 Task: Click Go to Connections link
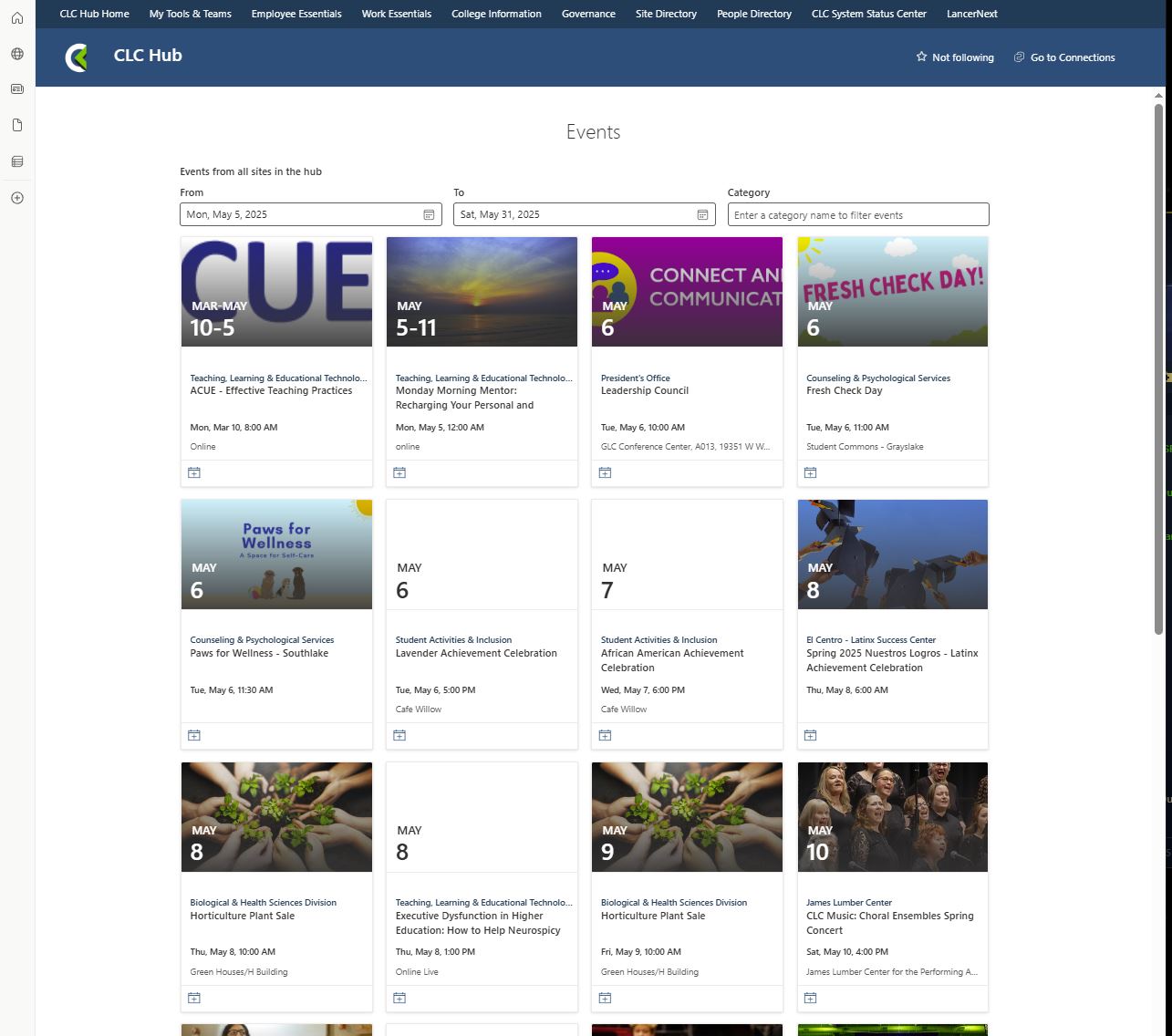pyautogui.click(x=1064, y=57)
